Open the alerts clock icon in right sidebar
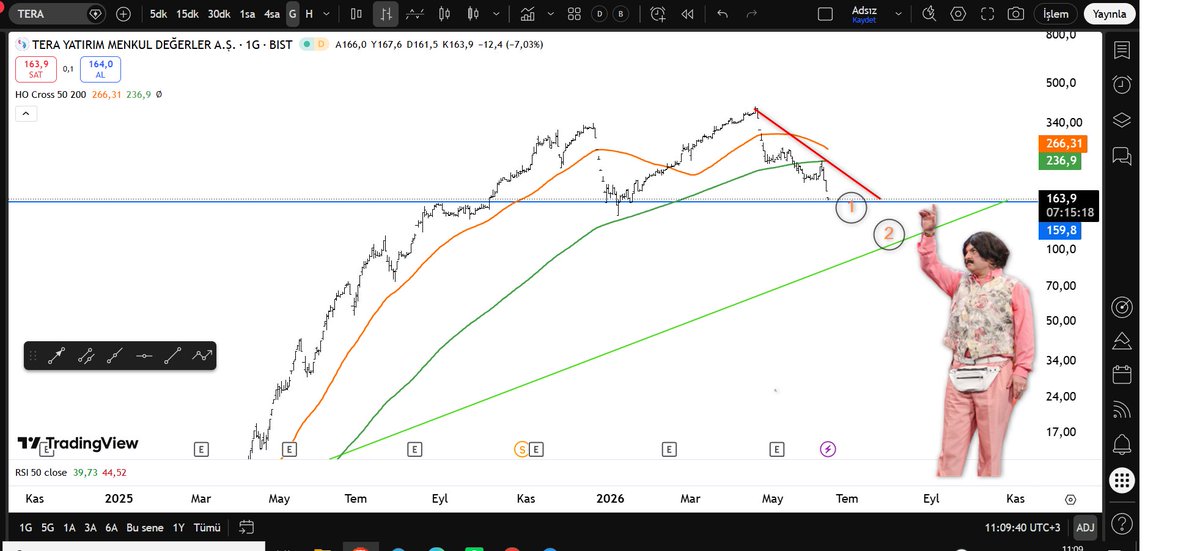The image size is (1200, 551). pos(1121,85)
